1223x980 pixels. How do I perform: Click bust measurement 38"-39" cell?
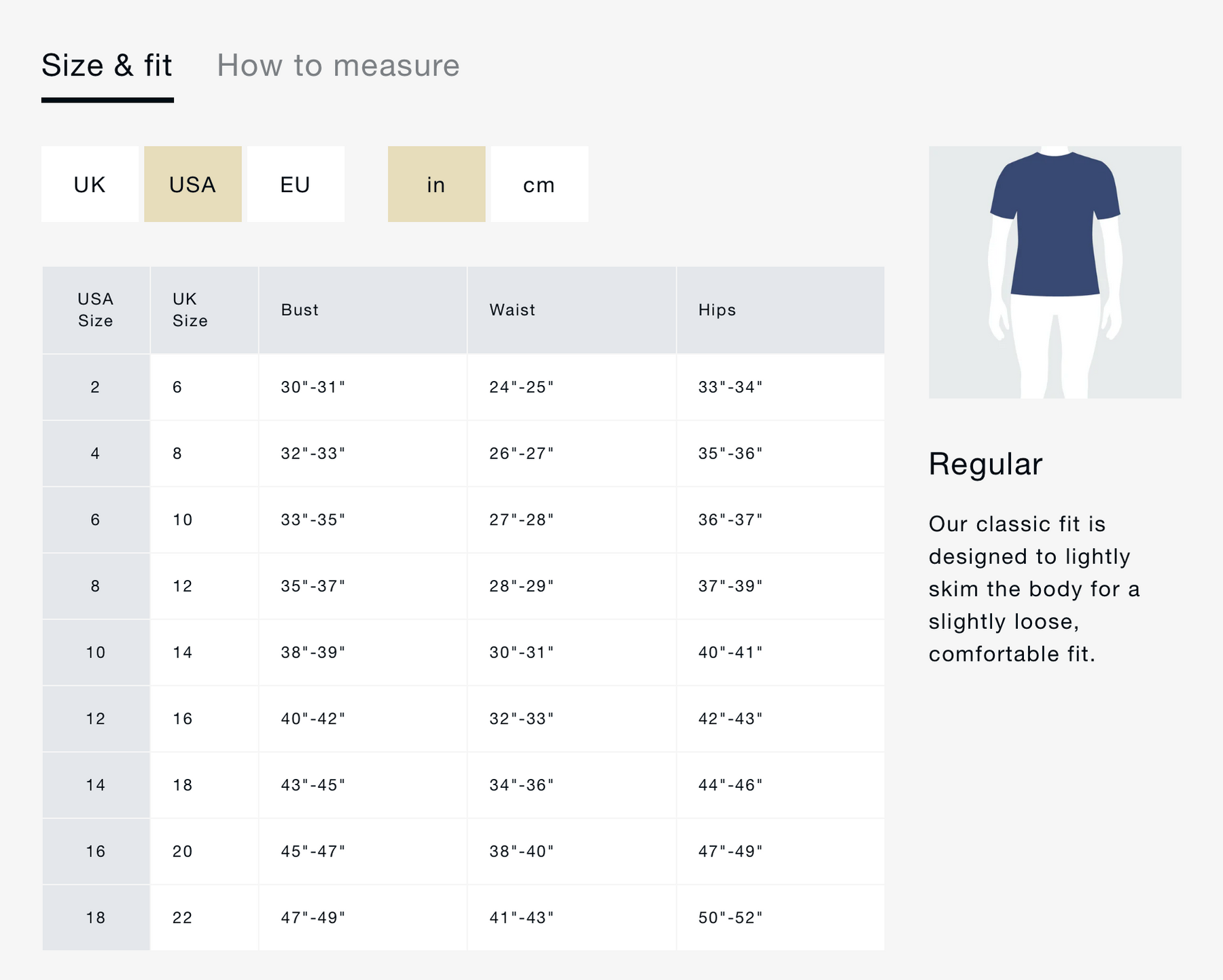pyautogui.click(x=313, y=652)
